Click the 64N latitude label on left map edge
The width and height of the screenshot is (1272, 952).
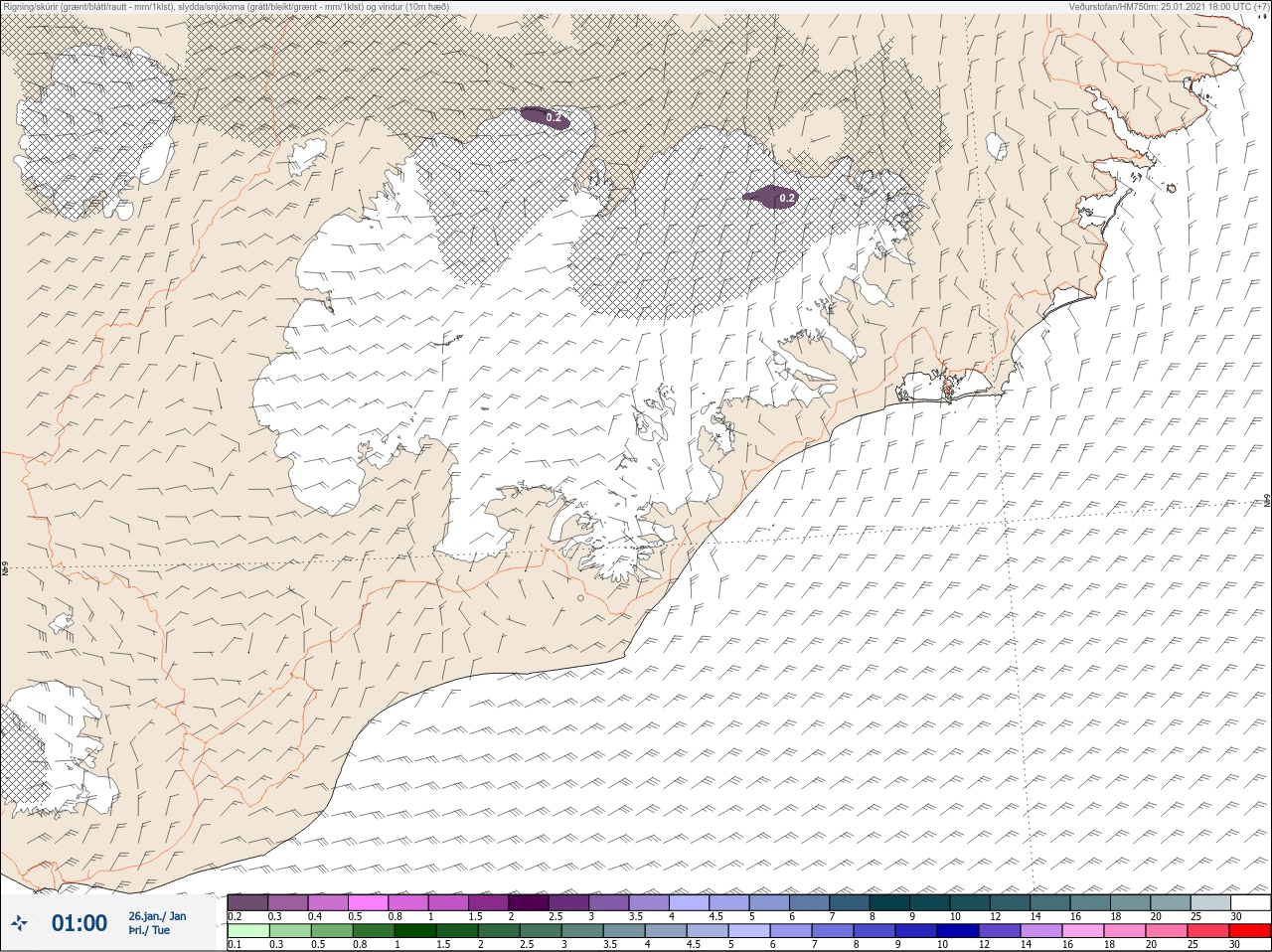pyautogui.click(x=5, y=570)
